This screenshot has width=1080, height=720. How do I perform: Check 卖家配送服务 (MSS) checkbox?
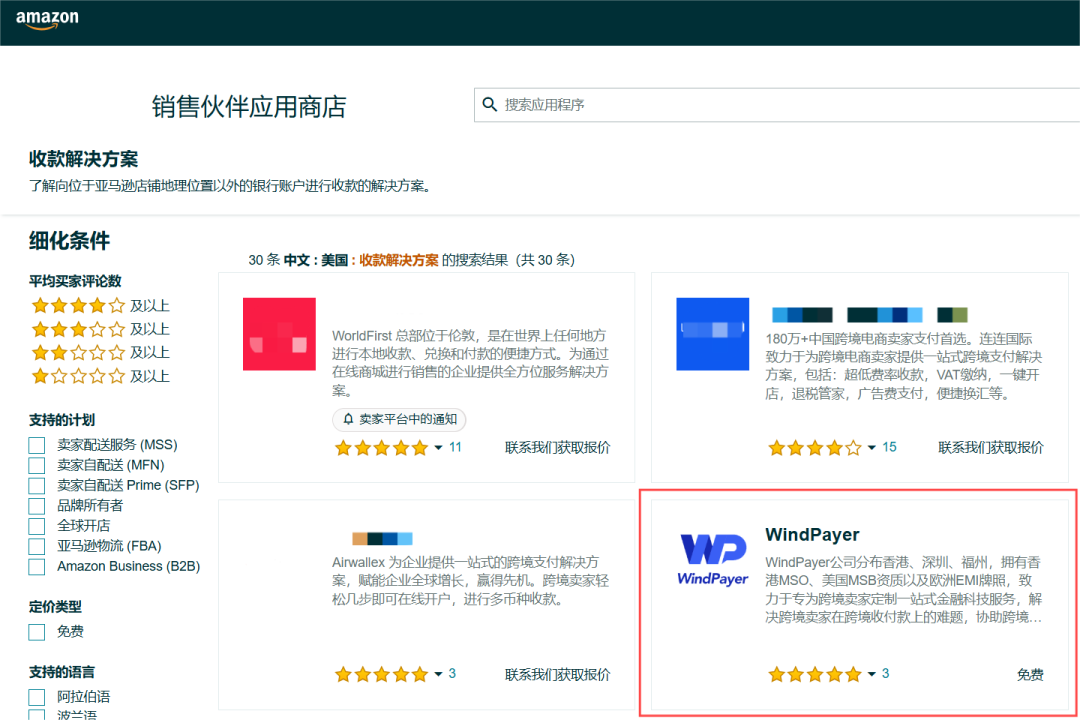[37, 445]
